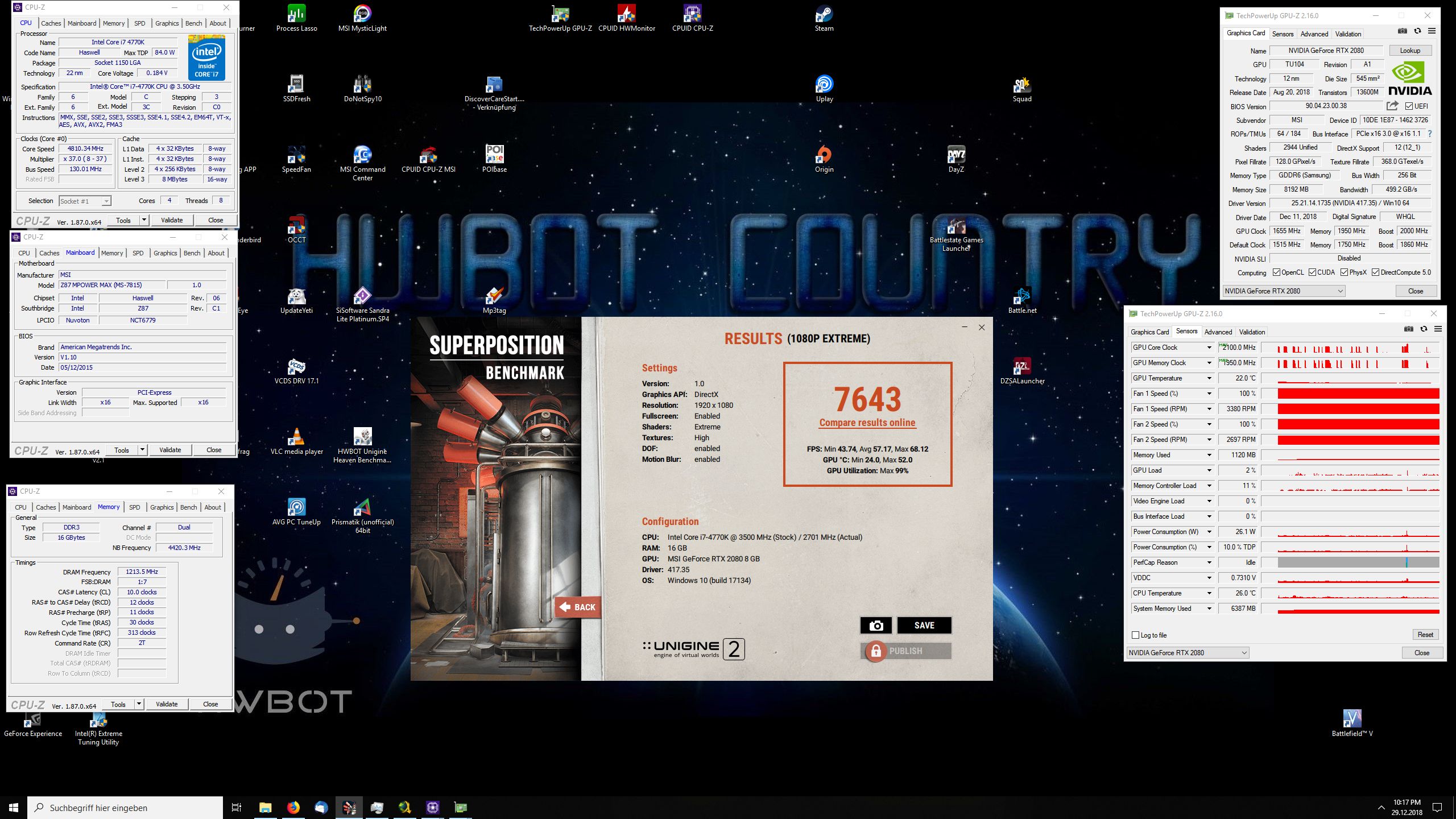Open MSI MysticLight desktop icon

point(362,18)
